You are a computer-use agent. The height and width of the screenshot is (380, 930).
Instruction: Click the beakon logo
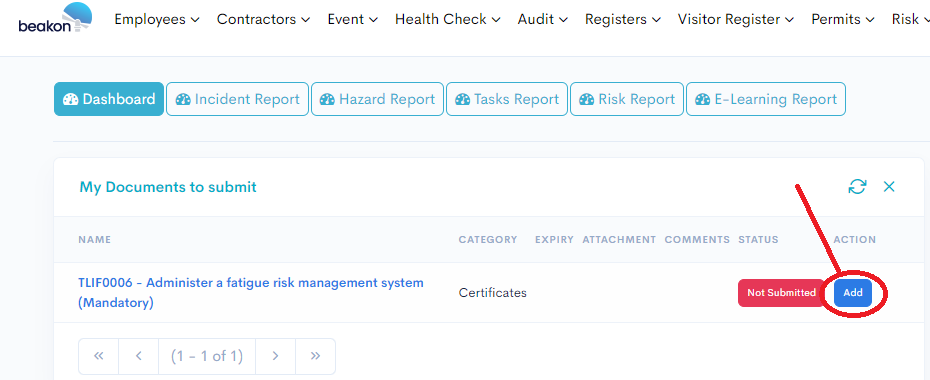point(55,18)
